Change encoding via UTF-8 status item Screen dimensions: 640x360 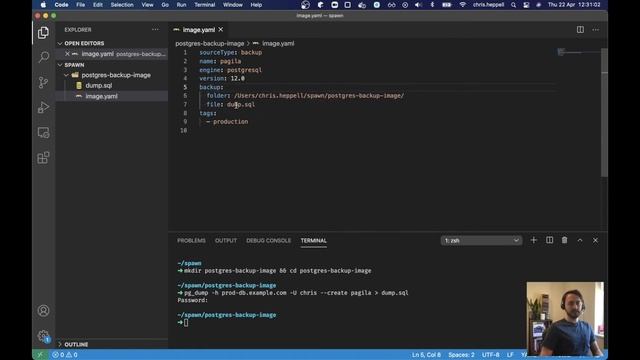[x=490, y=355]
